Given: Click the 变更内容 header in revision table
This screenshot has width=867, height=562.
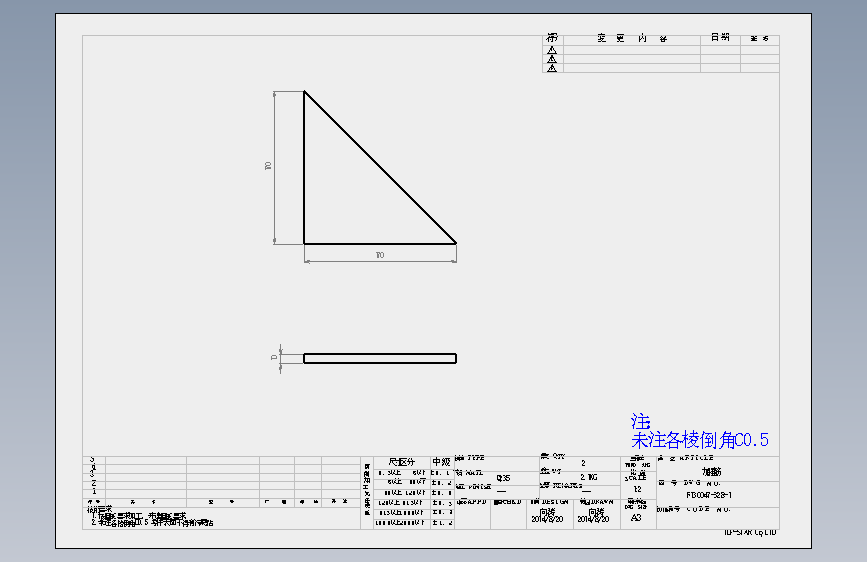Looking at the screenshot, I should 632,38.
